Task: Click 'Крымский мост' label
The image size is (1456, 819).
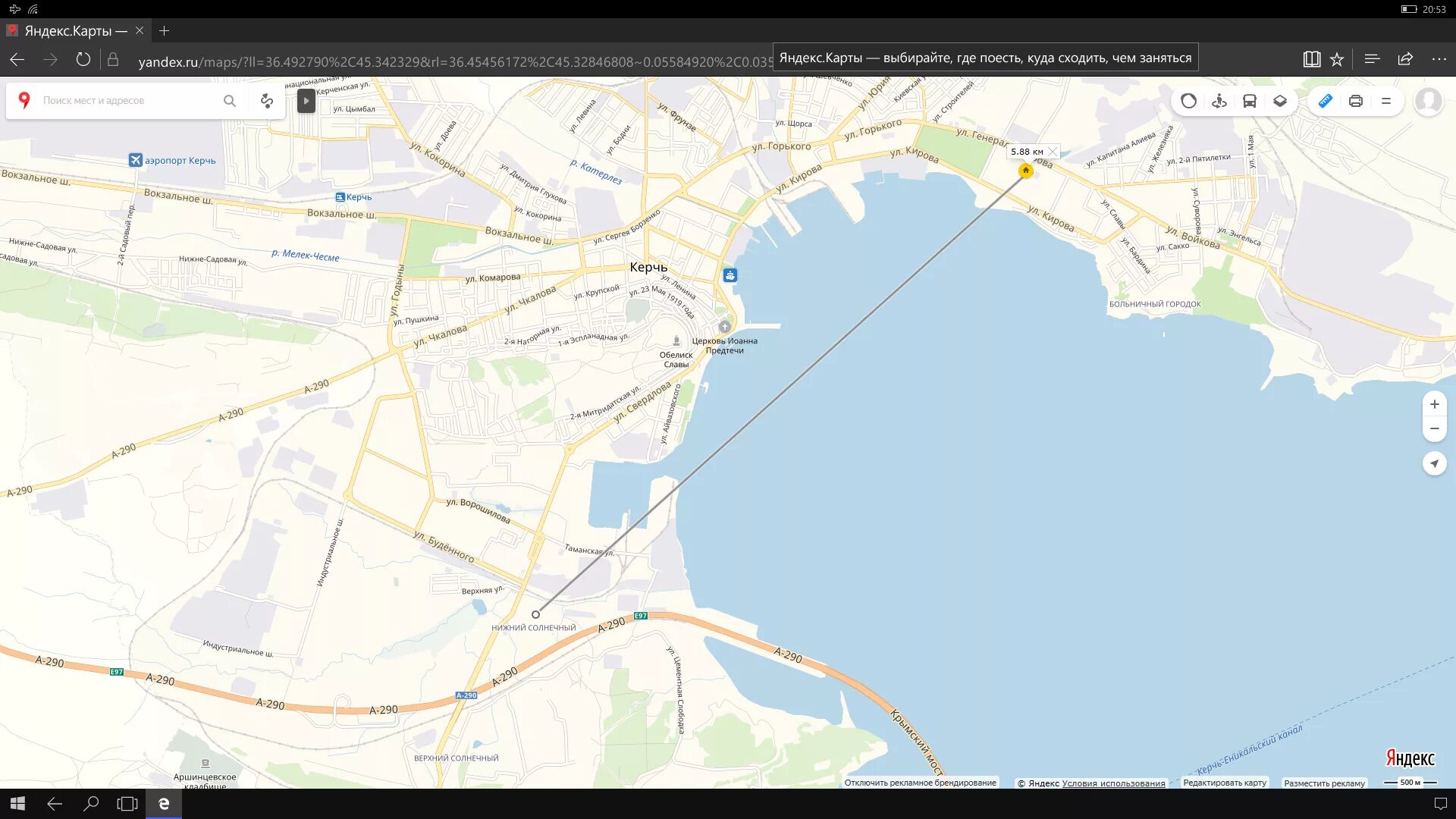Action: (916, 742)
